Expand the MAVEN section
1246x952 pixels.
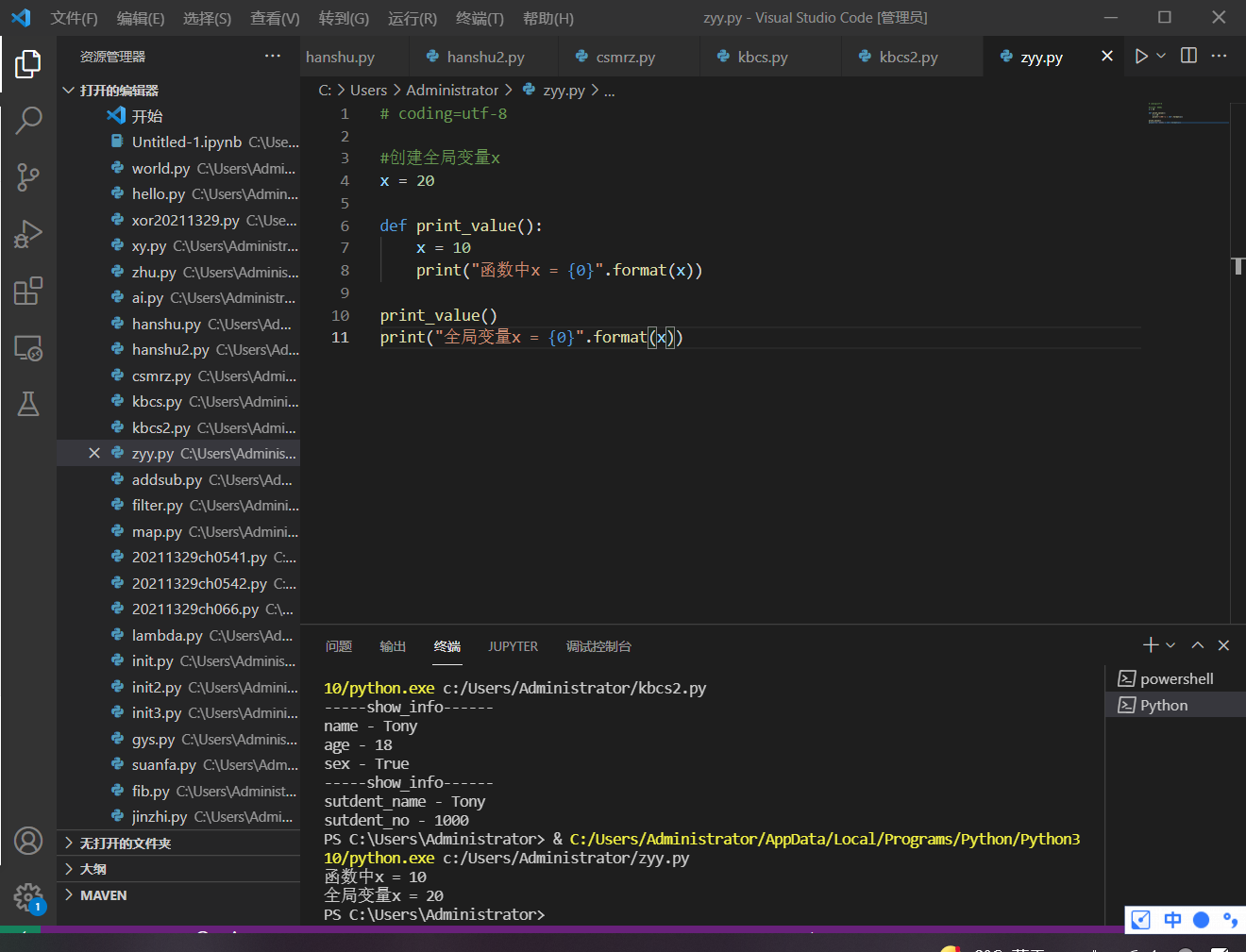coord(103,895)
